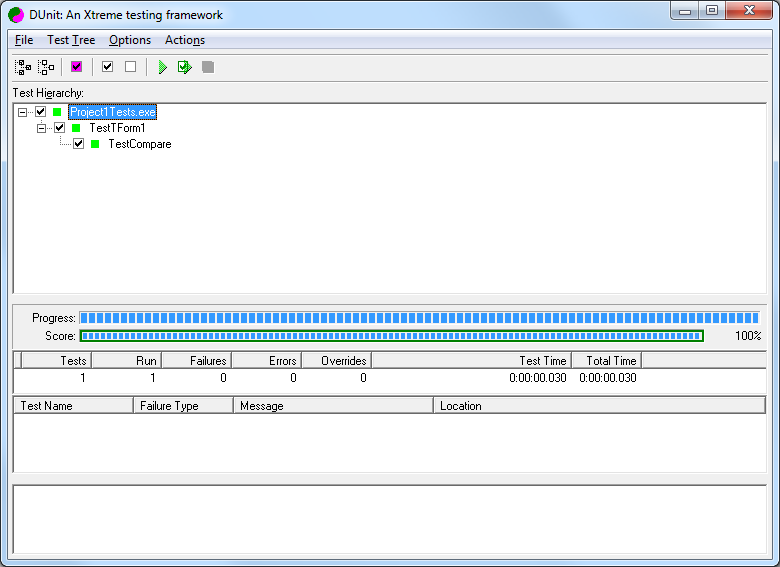The height and width of the screenshot is (567, 780).
Task: Toggle the TestCompare checkbox
Action: [78, 144]
